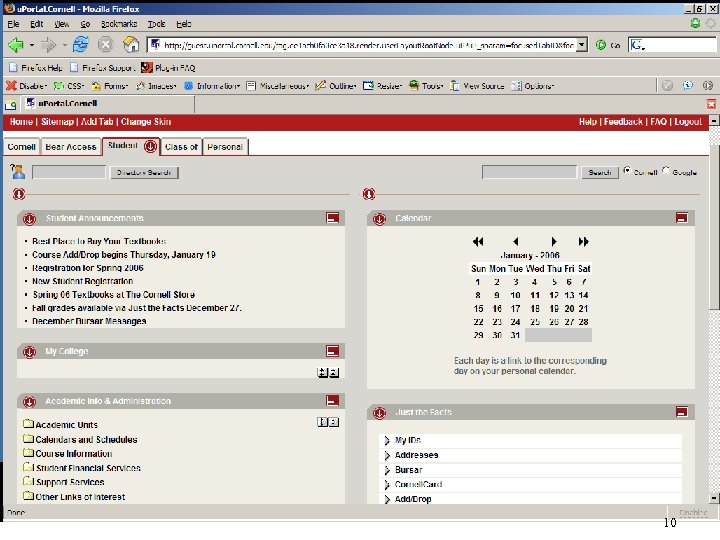Click the green Go button icon
Image resolution: width=720 pixels, height=540 pixels.
pos(601,45)
